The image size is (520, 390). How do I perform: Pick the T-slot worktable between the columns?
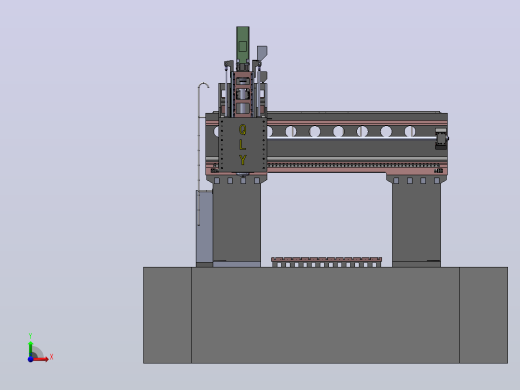pos(327,262)
